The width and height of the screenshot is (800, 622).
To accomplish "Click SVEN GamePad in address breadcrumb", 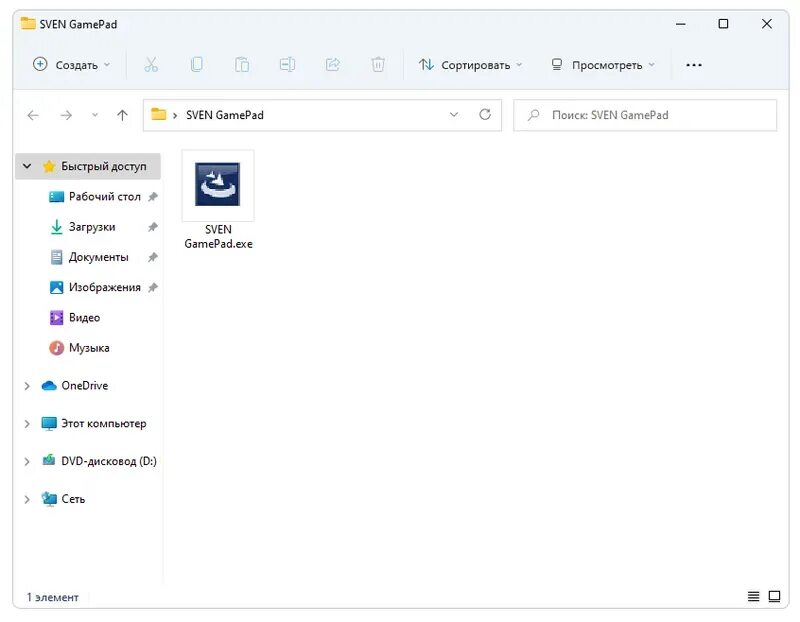I will [224, 115].
